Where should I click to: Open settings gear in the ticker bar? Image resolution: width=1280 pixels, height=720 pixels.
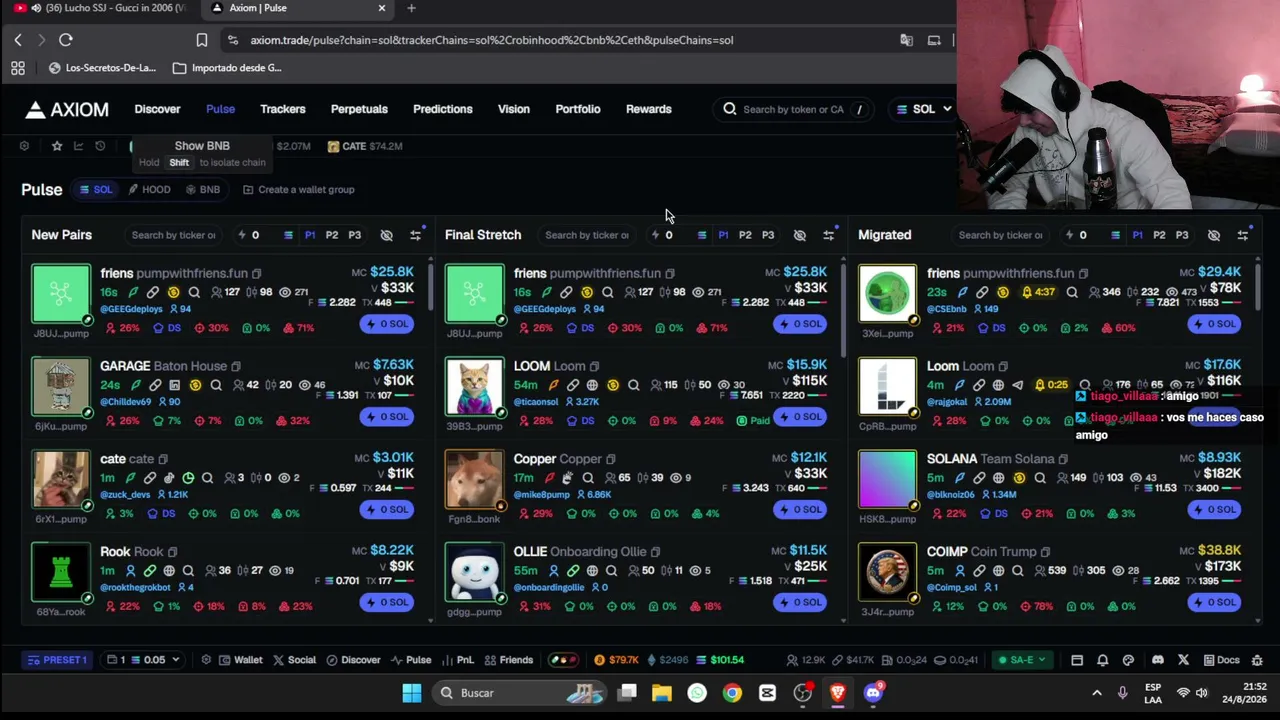point(24,146)
